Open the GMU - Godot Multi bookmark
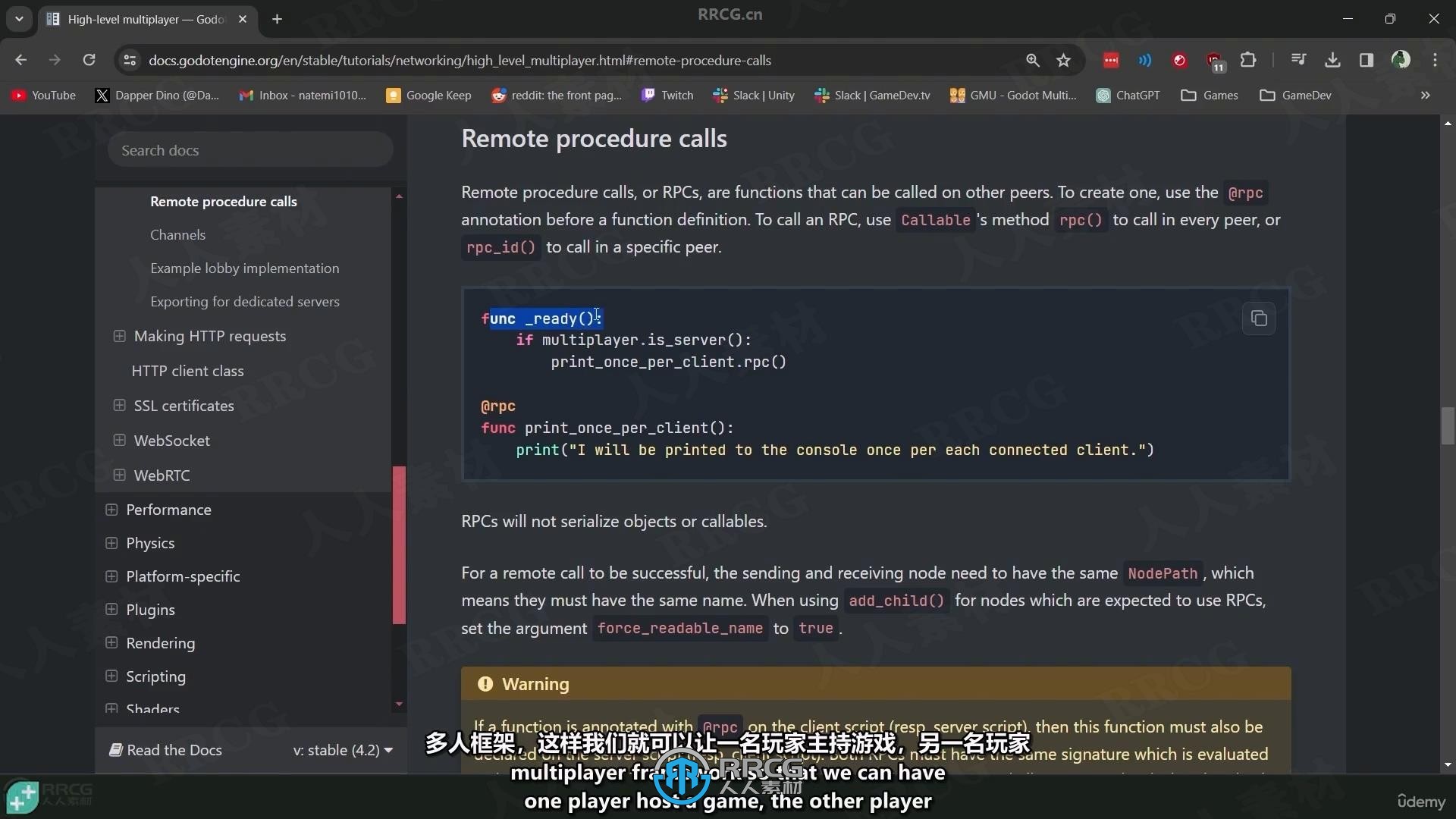The image size is (1456, 819). pyautogui.click(x=1013, y=95)
